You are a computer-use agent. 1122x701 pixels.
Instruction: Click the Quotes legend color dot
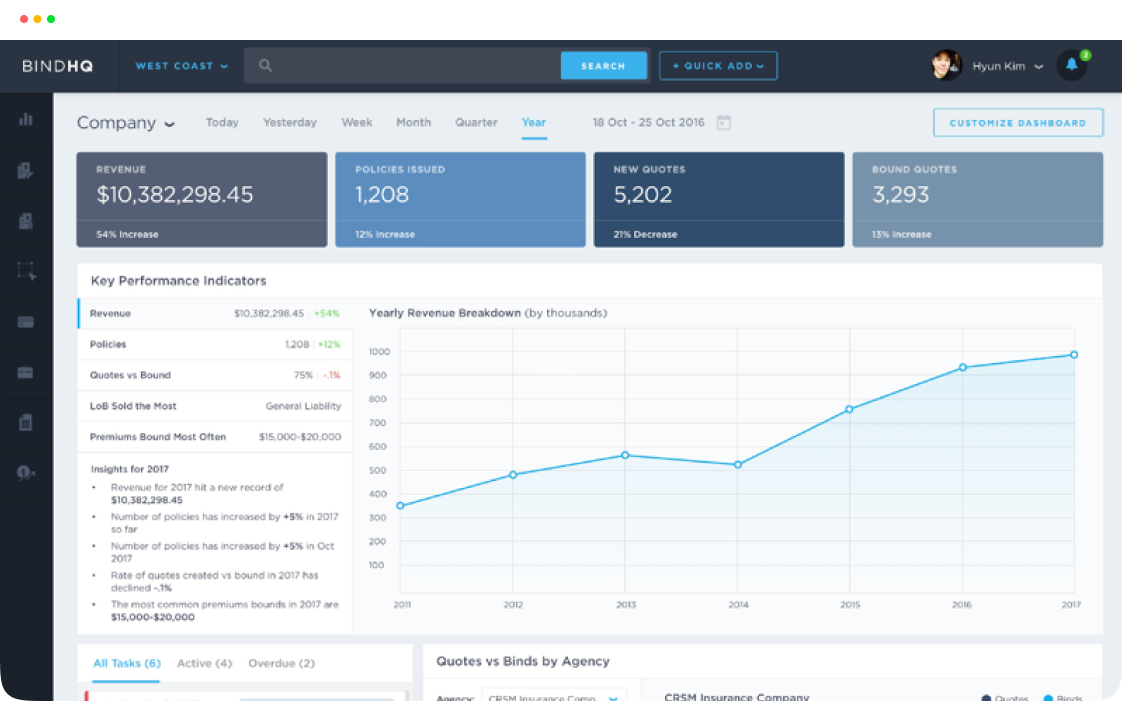[986, 698]
